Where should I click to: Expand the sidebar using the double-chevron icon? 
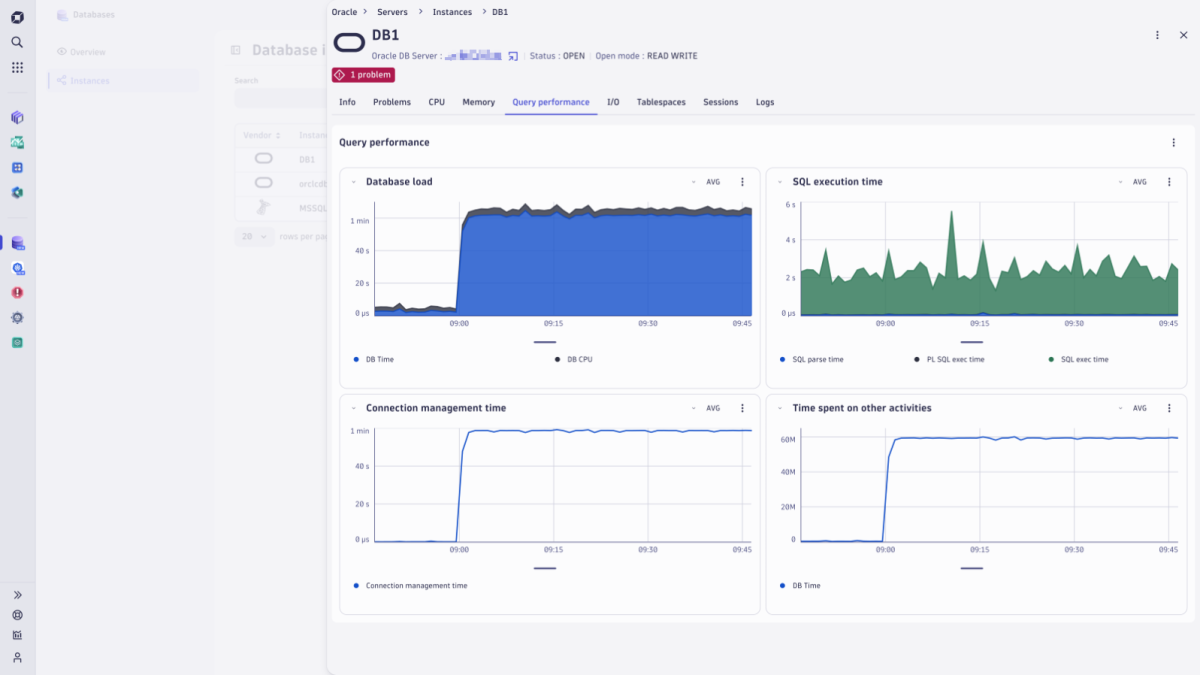click(x=16, y=594)
